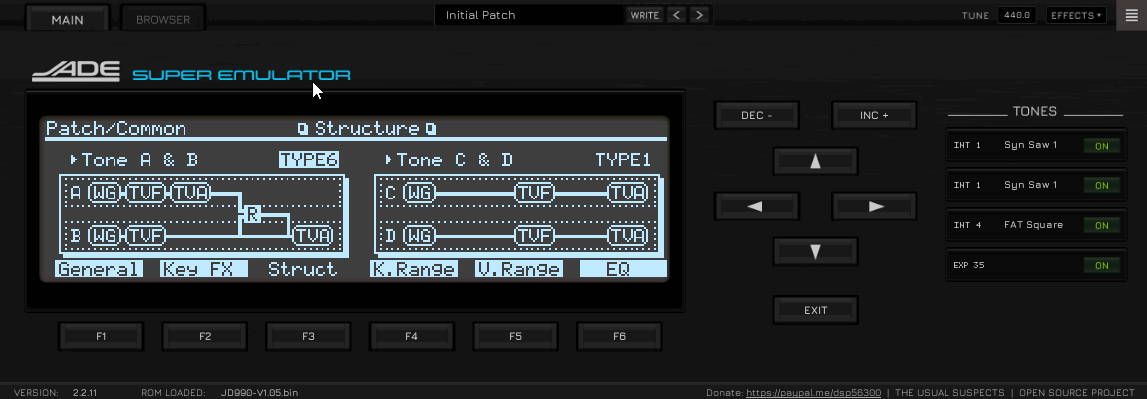Open the Struct LCD page
The width and height of the screenshot is (1147, 399).
pyautogui.click(x=302, y=269)
